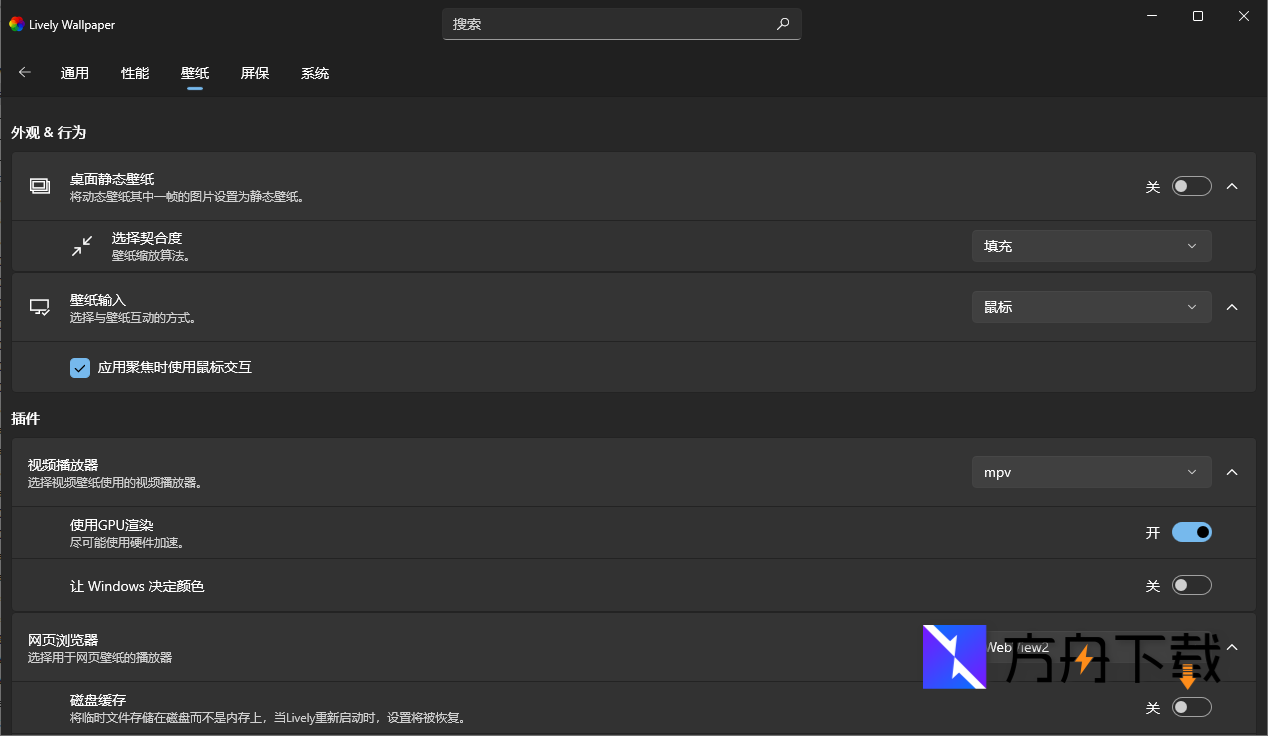The image size is (1268, 736).
Task: Switch to the 通用 tab
Action: (75, 73)
